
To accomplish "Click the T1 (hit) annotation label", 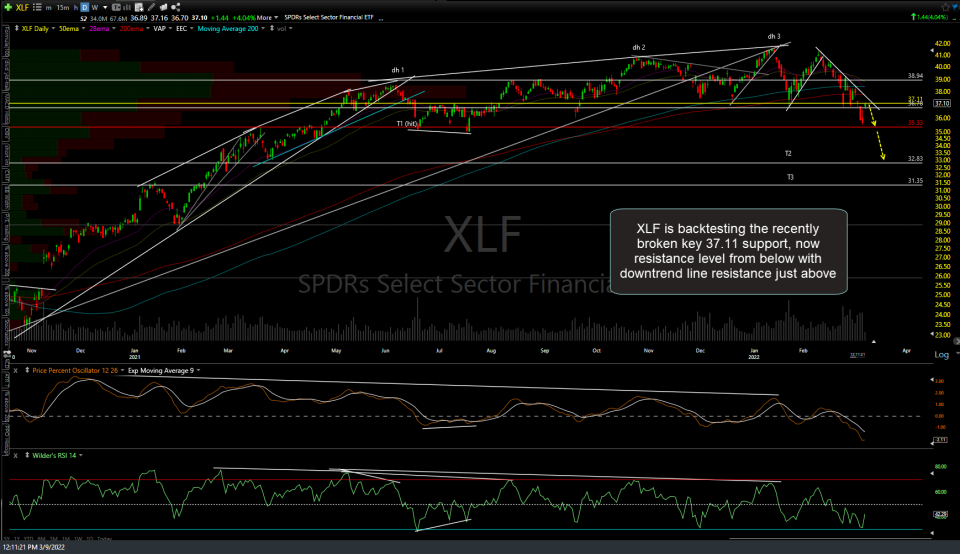I will (407, 124).
